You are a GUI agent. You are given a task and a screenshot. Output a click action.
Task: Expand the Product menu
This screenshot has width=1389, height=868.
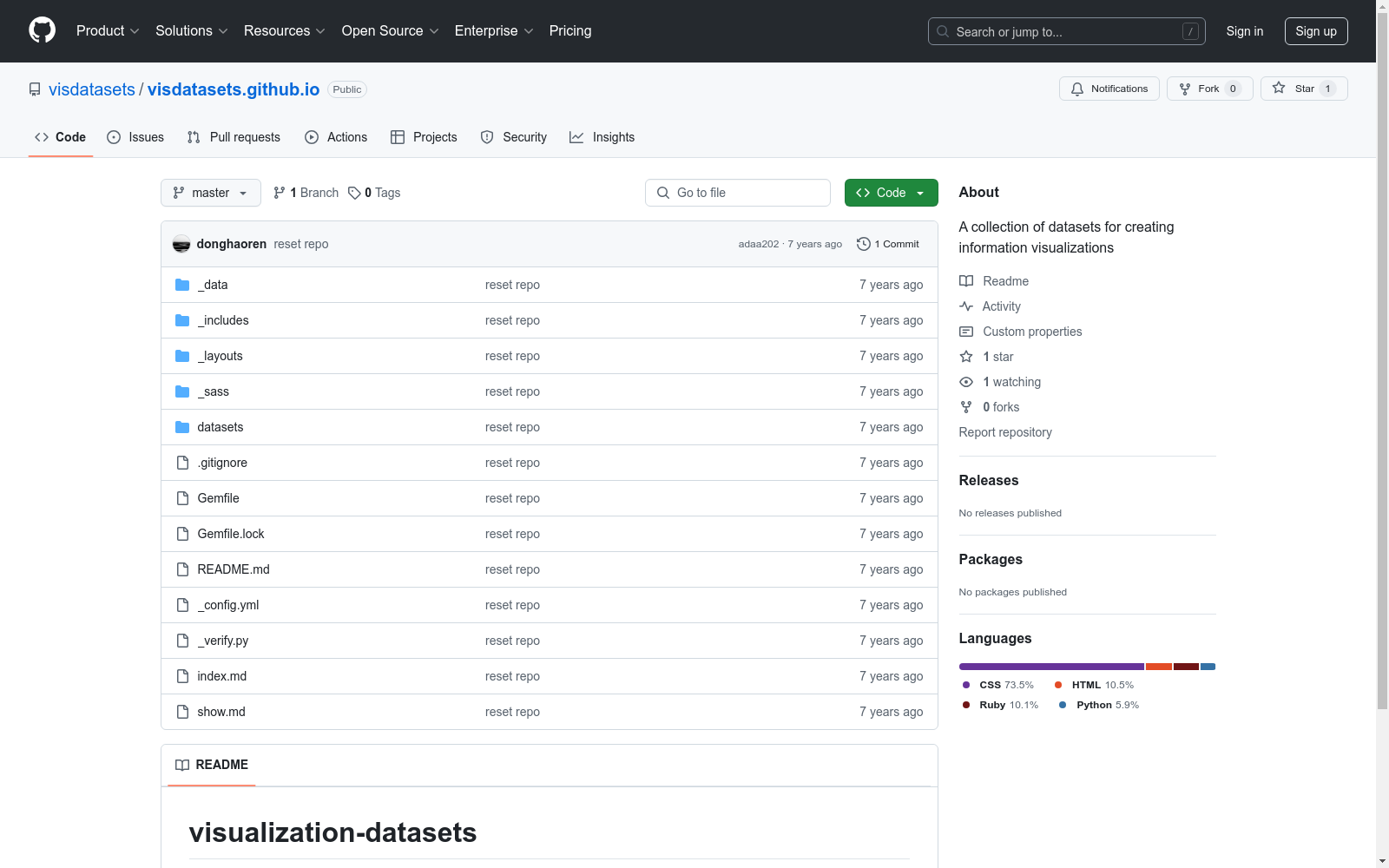pyautogui.click(x=108, y=30)
